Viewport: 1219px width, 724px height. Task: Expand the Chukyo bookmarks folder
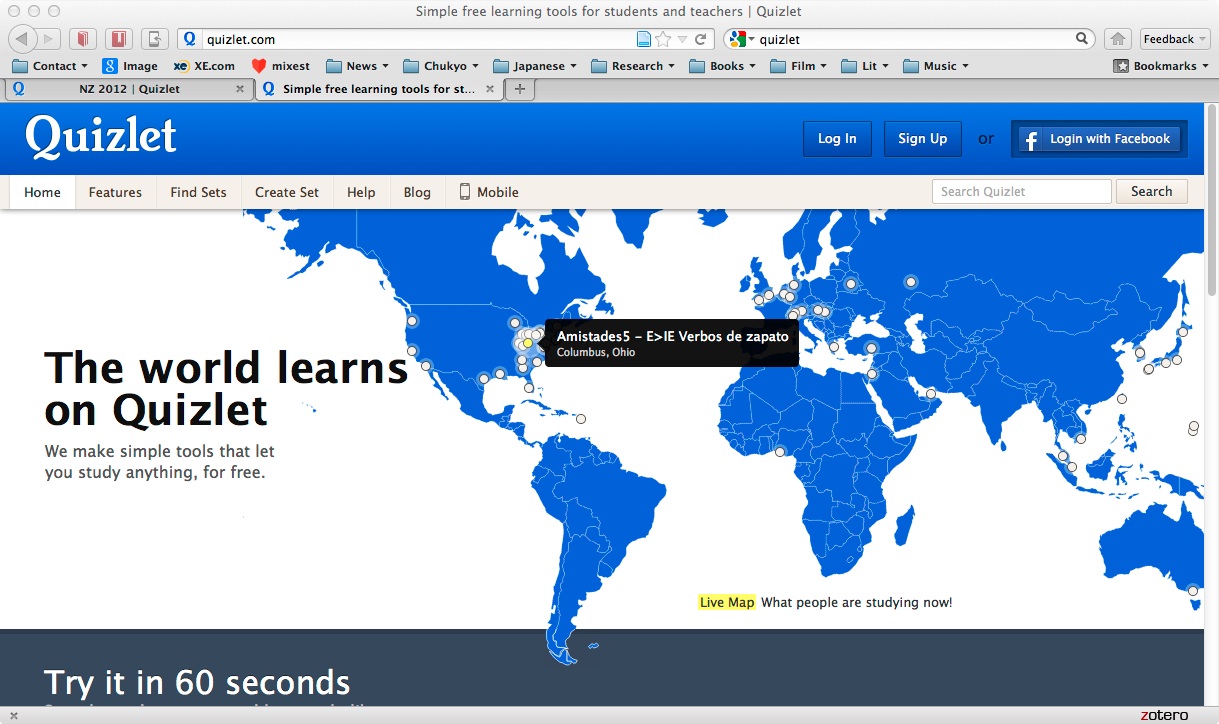click(x=441, y=66)
